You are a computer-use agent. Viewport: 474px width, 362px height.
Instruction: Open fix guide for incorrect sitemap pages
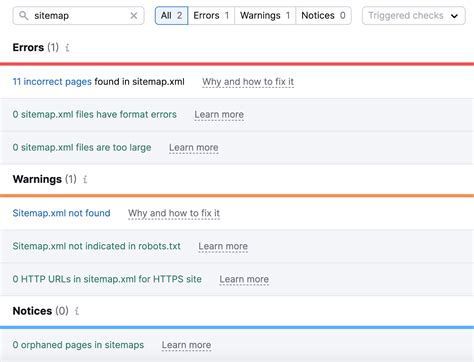pos(248,82)
